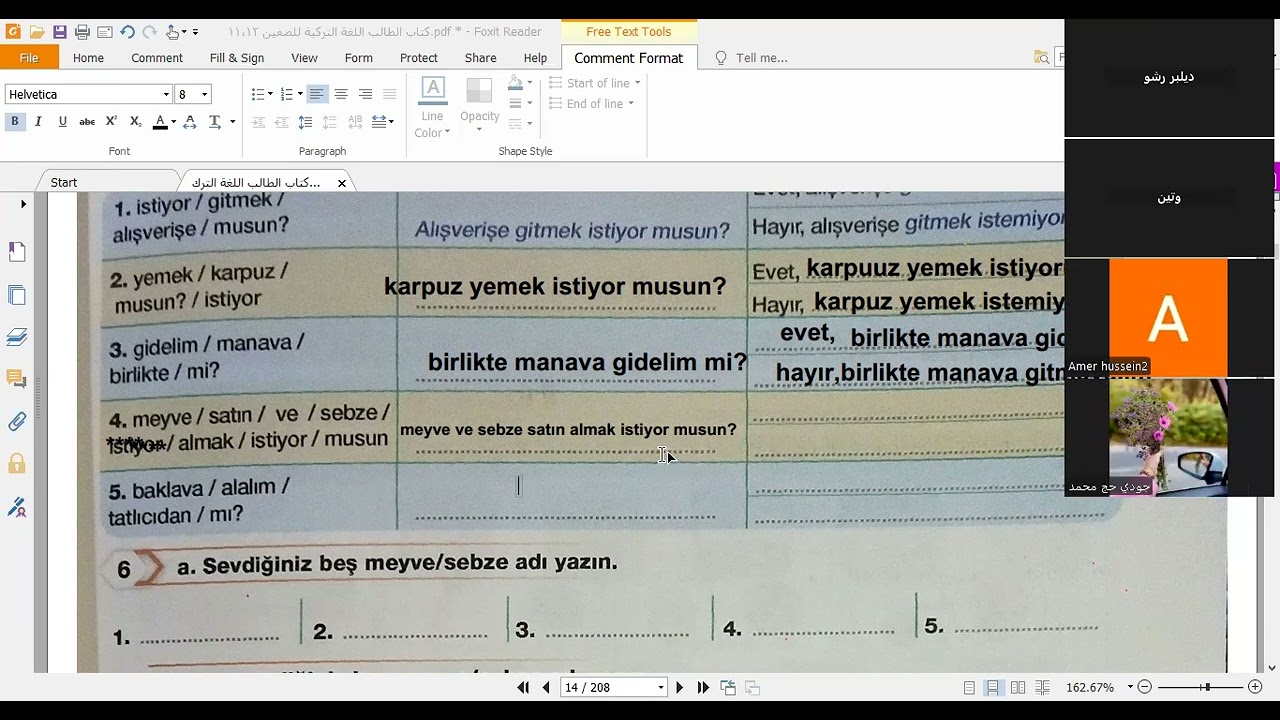Apply Superscript formatting
1280x720 pixels.
[111, 121]
